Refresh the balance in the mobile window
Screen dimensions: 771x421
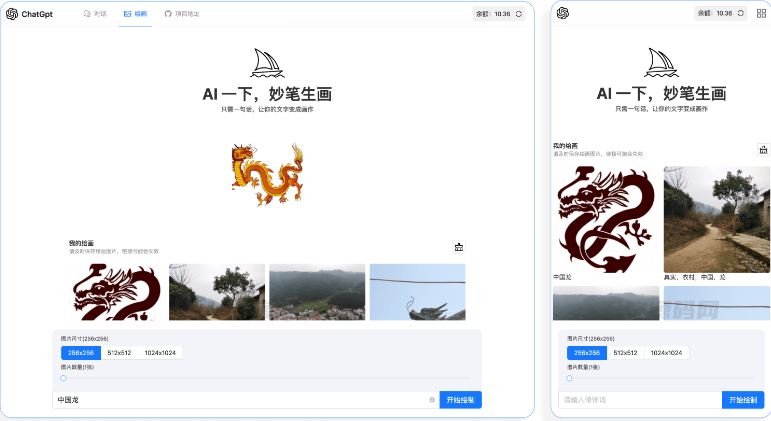(x=741, y=13)
